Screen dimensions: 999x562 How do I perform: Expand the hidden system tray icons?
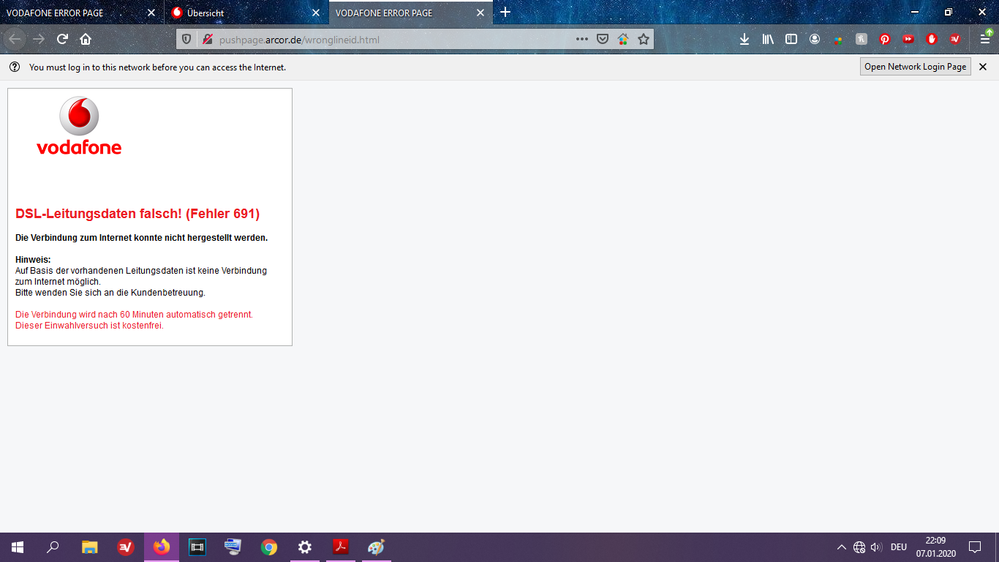point(841,547)
